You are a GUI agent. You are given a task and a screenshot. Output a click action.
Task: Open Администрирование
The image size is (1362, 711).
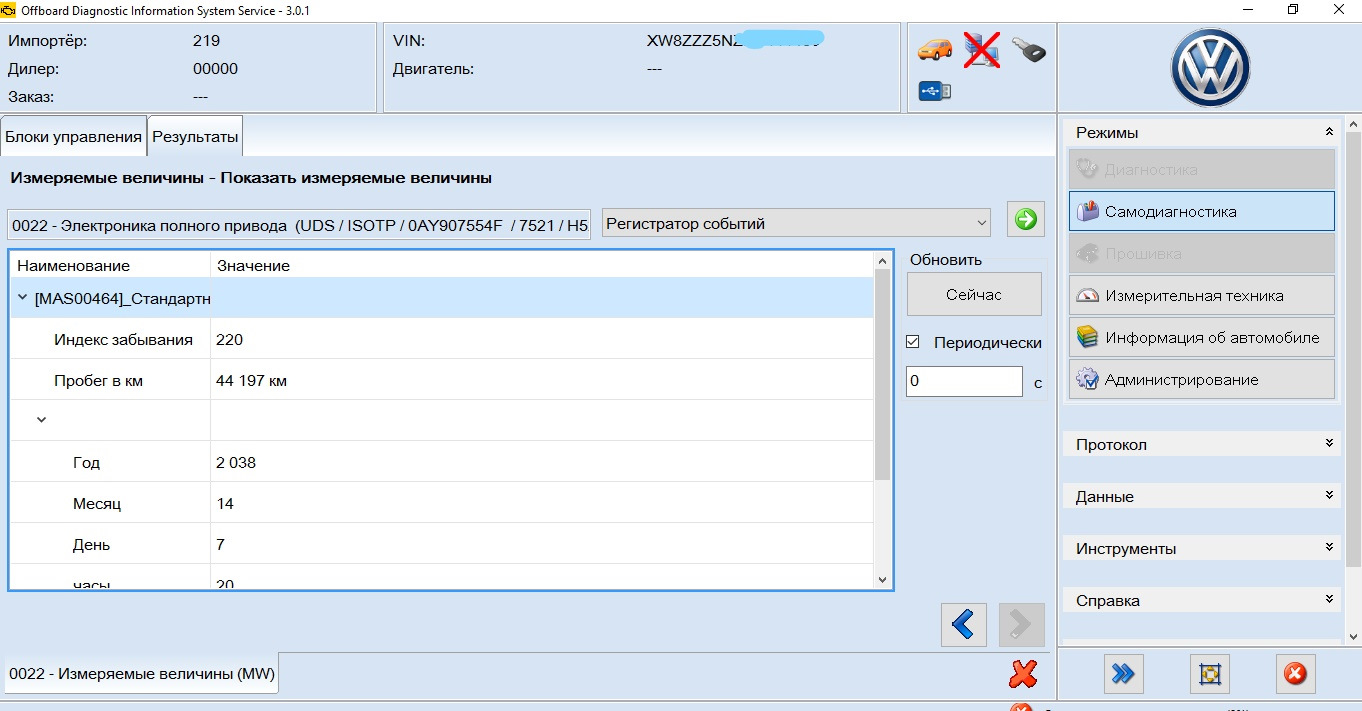[x=1202, y=379]
